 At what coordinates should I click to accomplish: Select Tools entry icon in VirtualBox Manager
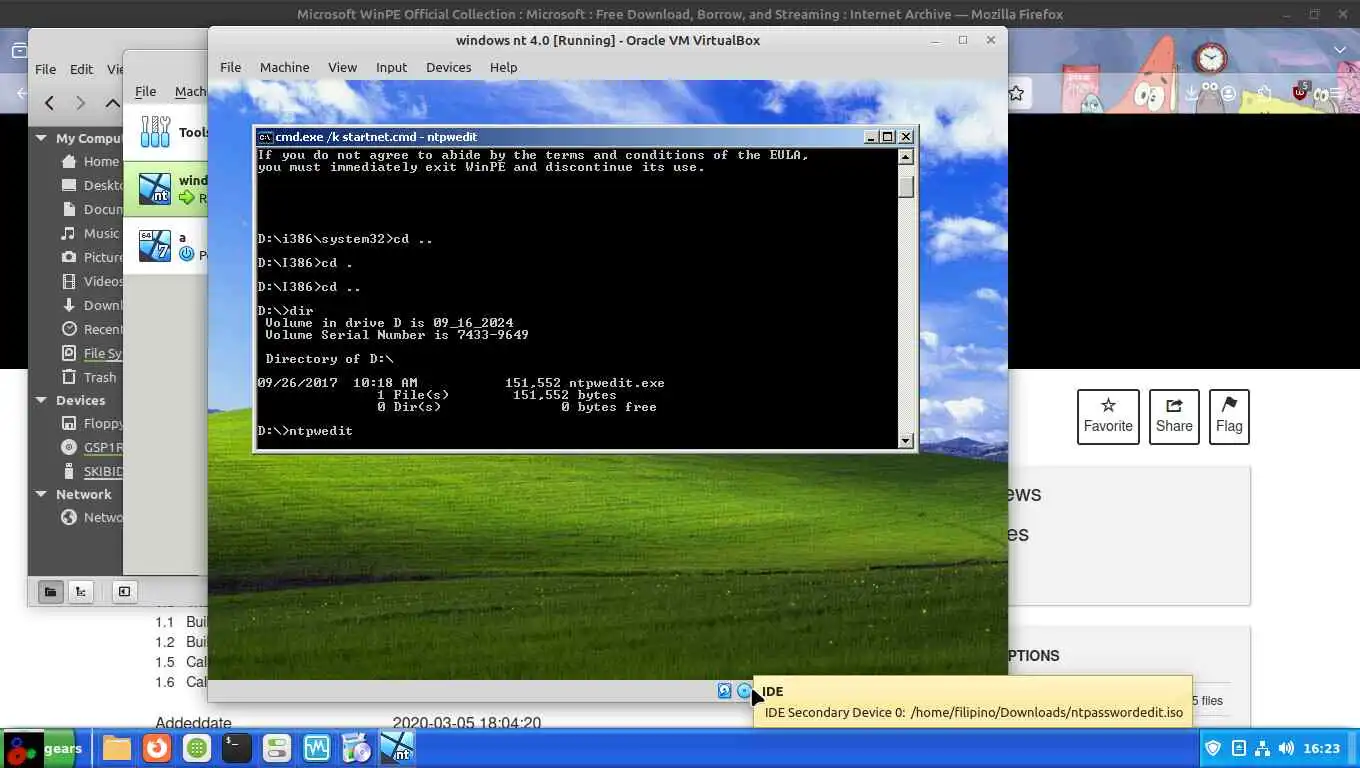pyautogui.click(x=155, y=132)
